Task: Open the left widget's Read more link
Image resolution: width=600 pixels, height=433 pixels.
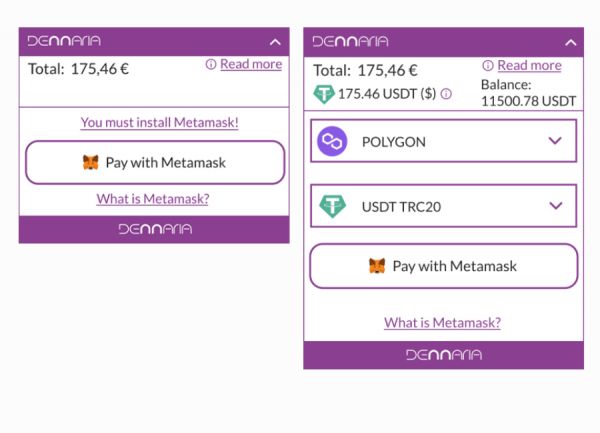Action: pyautogui.click(x=251, y=64)
